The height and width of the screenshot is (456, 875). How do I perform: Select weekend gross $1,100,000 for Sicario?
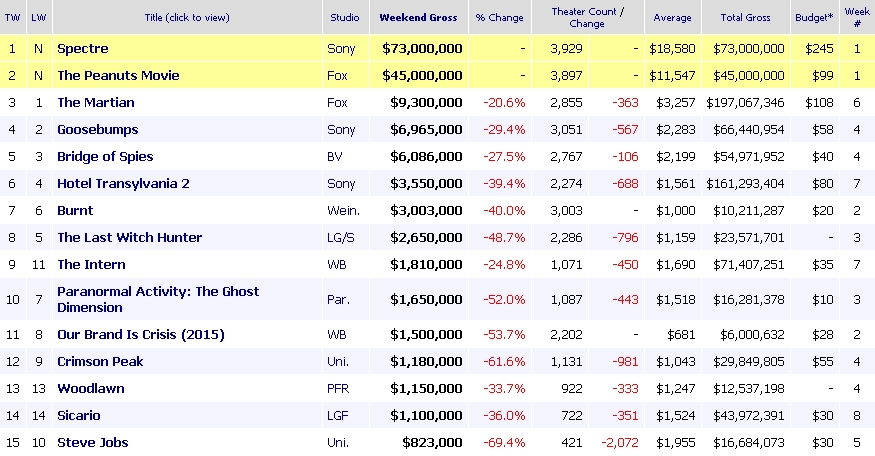point(426,416)
